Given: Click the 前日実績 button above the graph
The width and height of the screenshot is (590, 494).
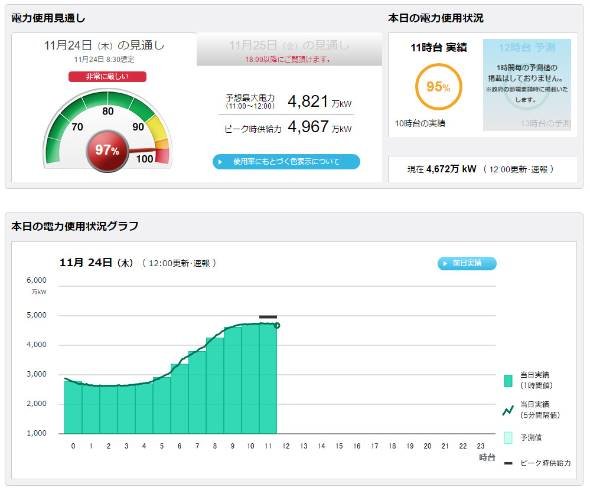Looking at the screenshot, I should (467, 263).
